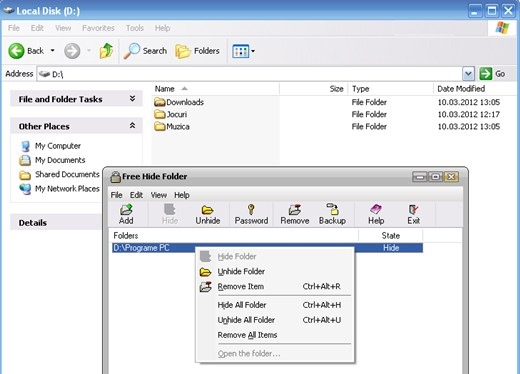Click the Exit toolbar icon
This screenshot has width=520, height=374.
click(413, 210)
